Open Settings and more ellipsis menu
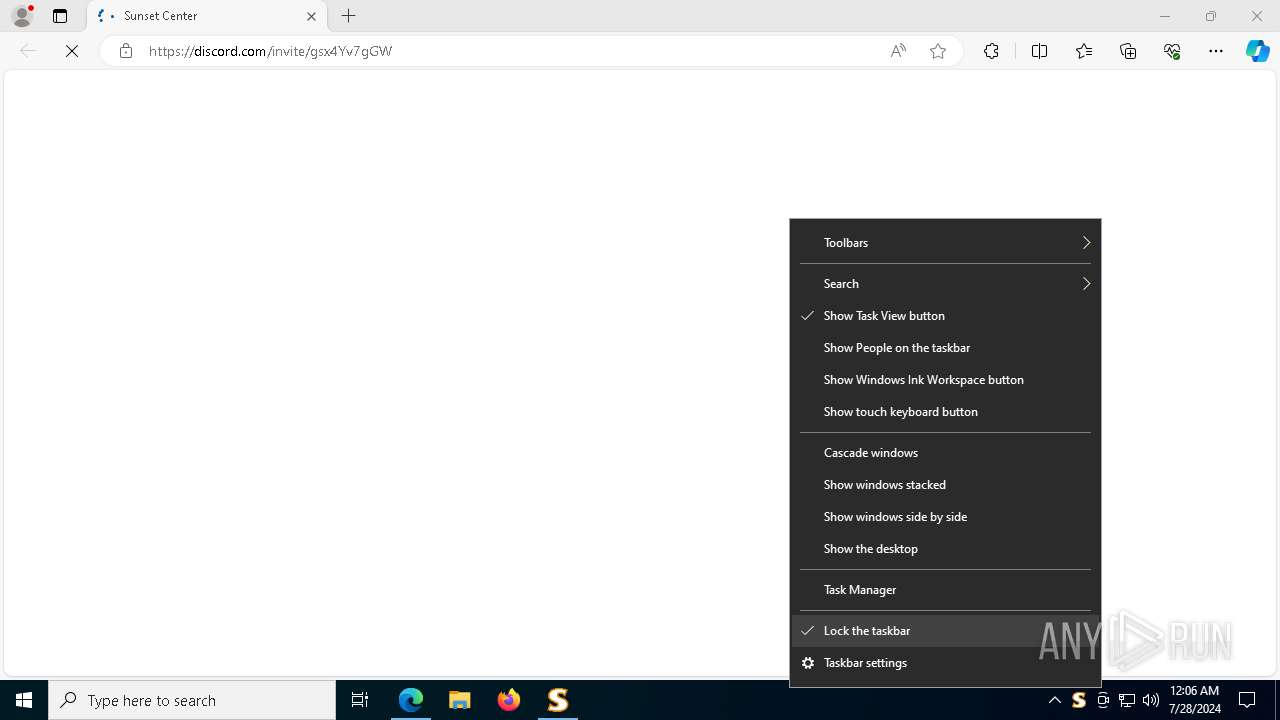 pos(1216,51)
